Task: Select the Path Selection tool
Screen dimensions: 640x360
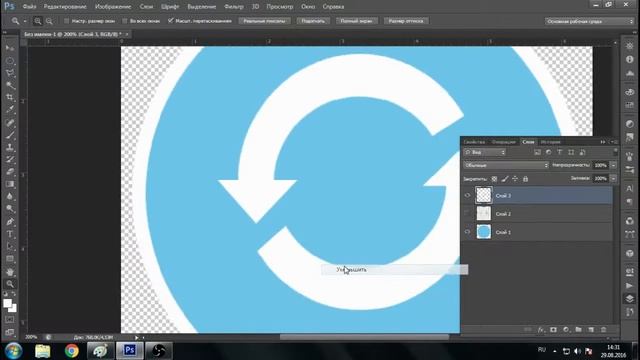Action: [10, 247]
